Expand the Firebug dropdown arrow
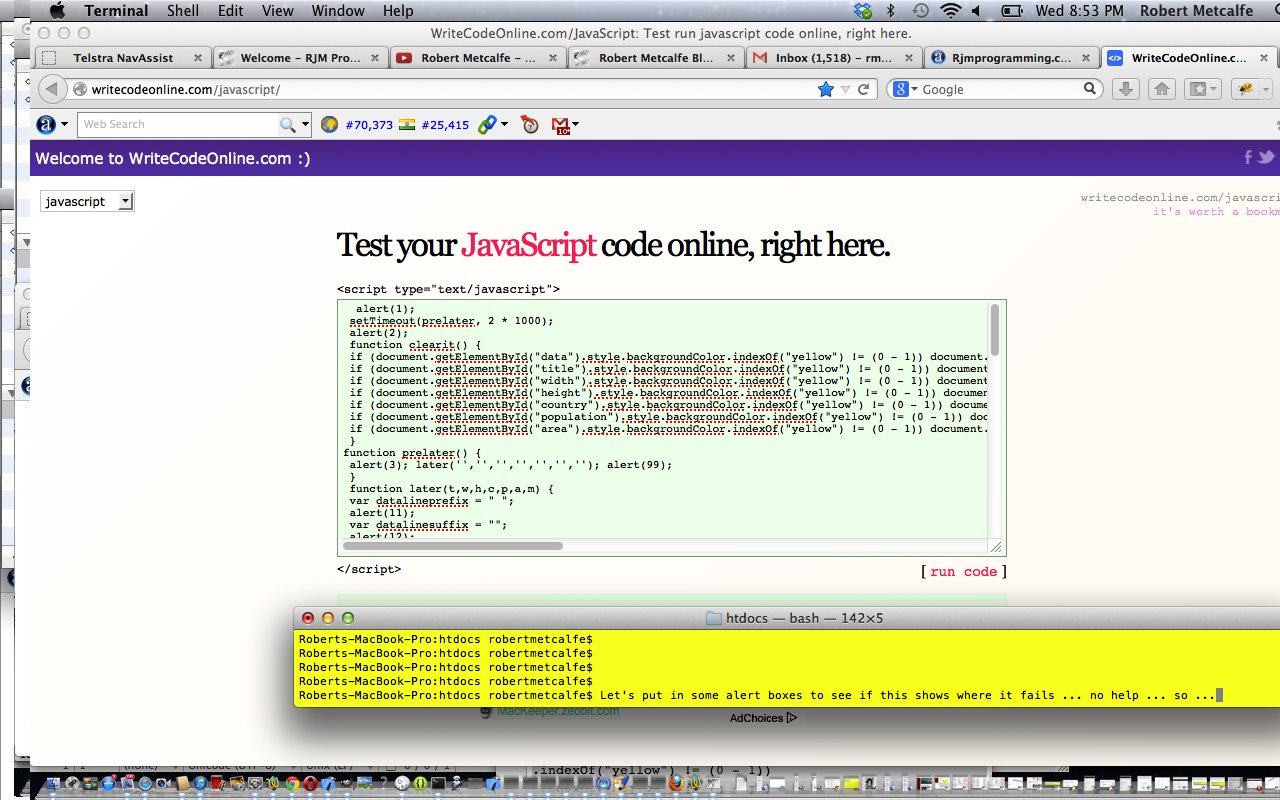 pyautogui.click(x=1265, y=89)
